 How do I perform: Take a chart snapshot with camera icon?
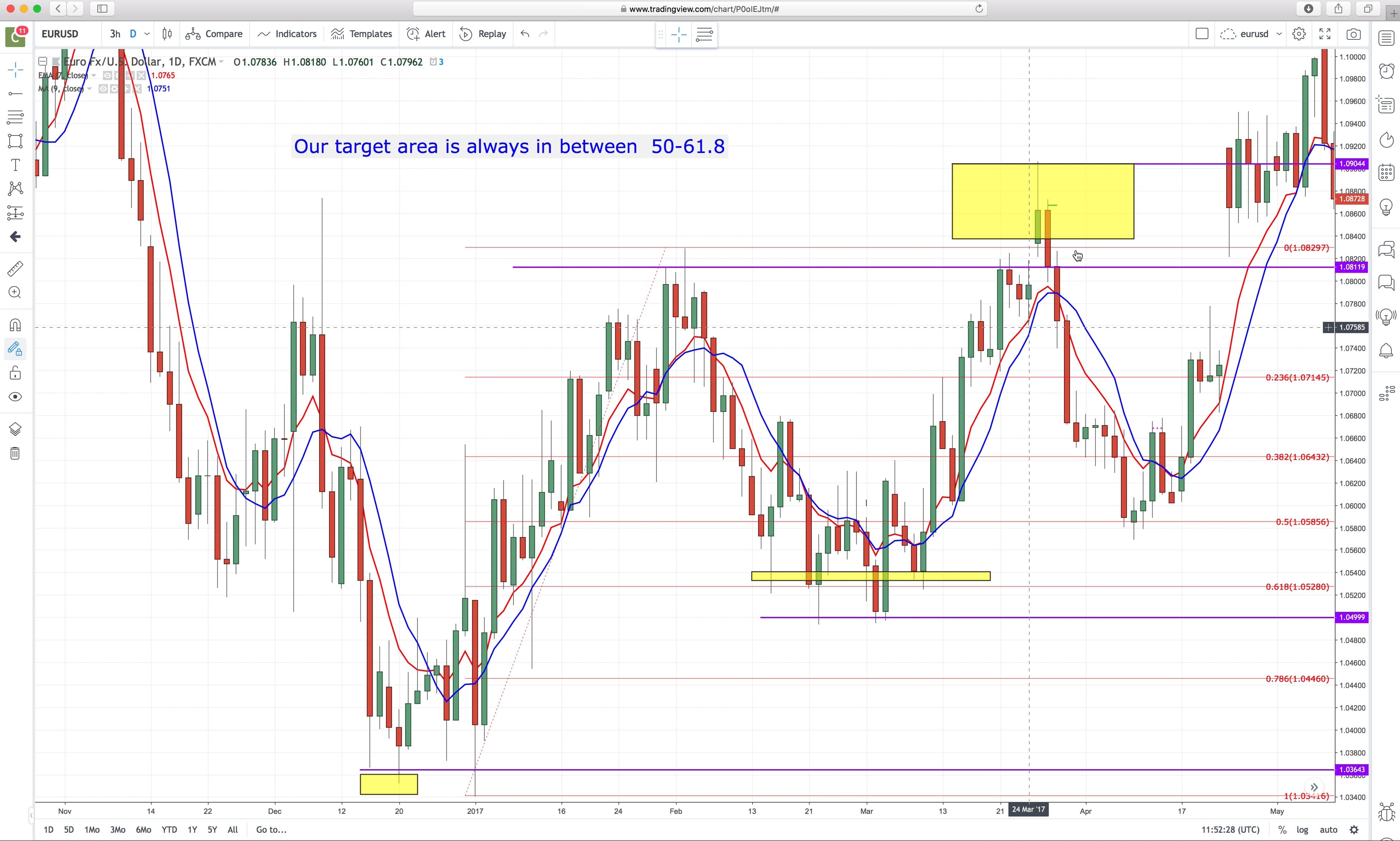[x=1354, y=34]
